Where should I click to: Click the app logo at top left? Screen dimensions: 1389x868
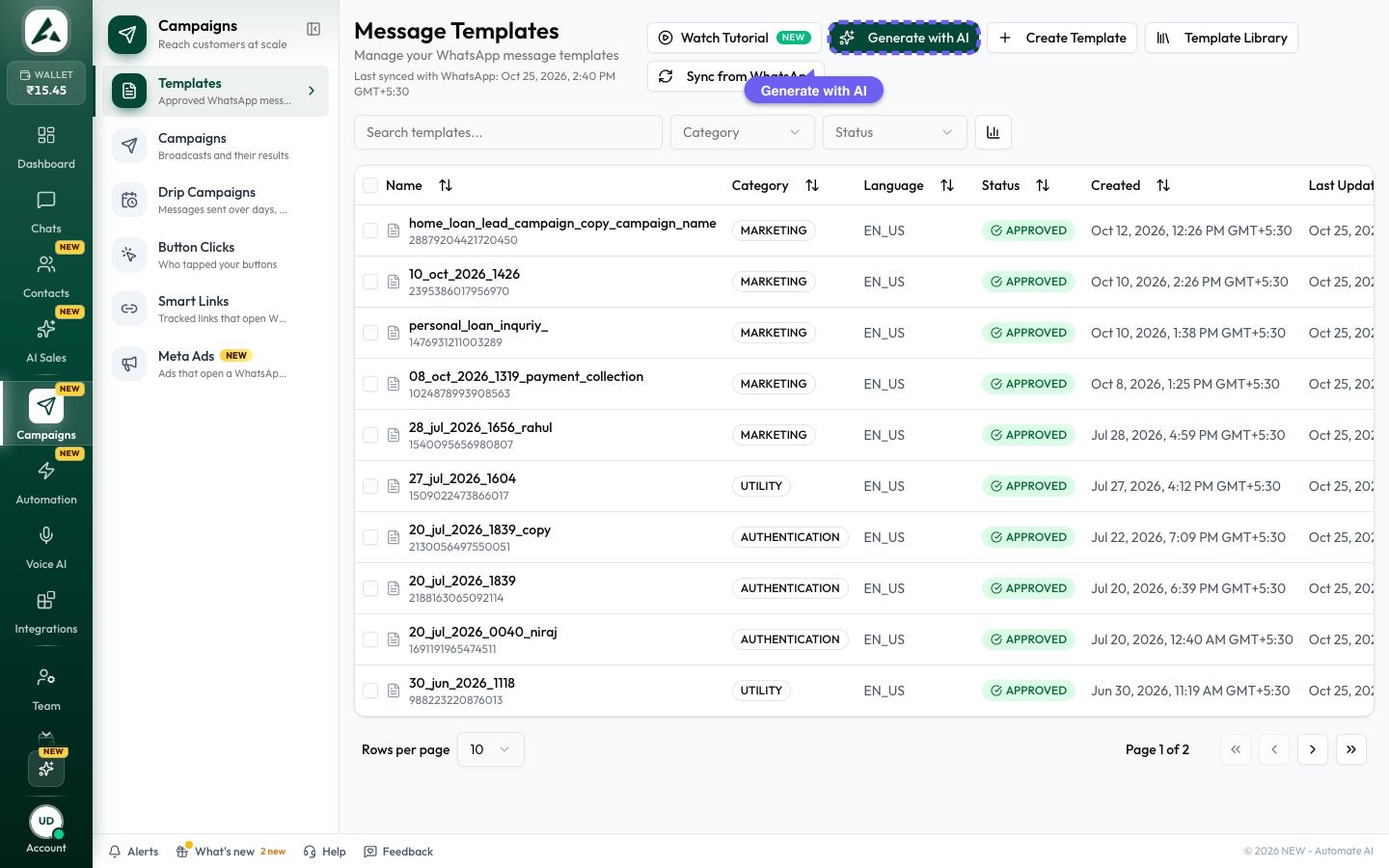pos(46,31)
